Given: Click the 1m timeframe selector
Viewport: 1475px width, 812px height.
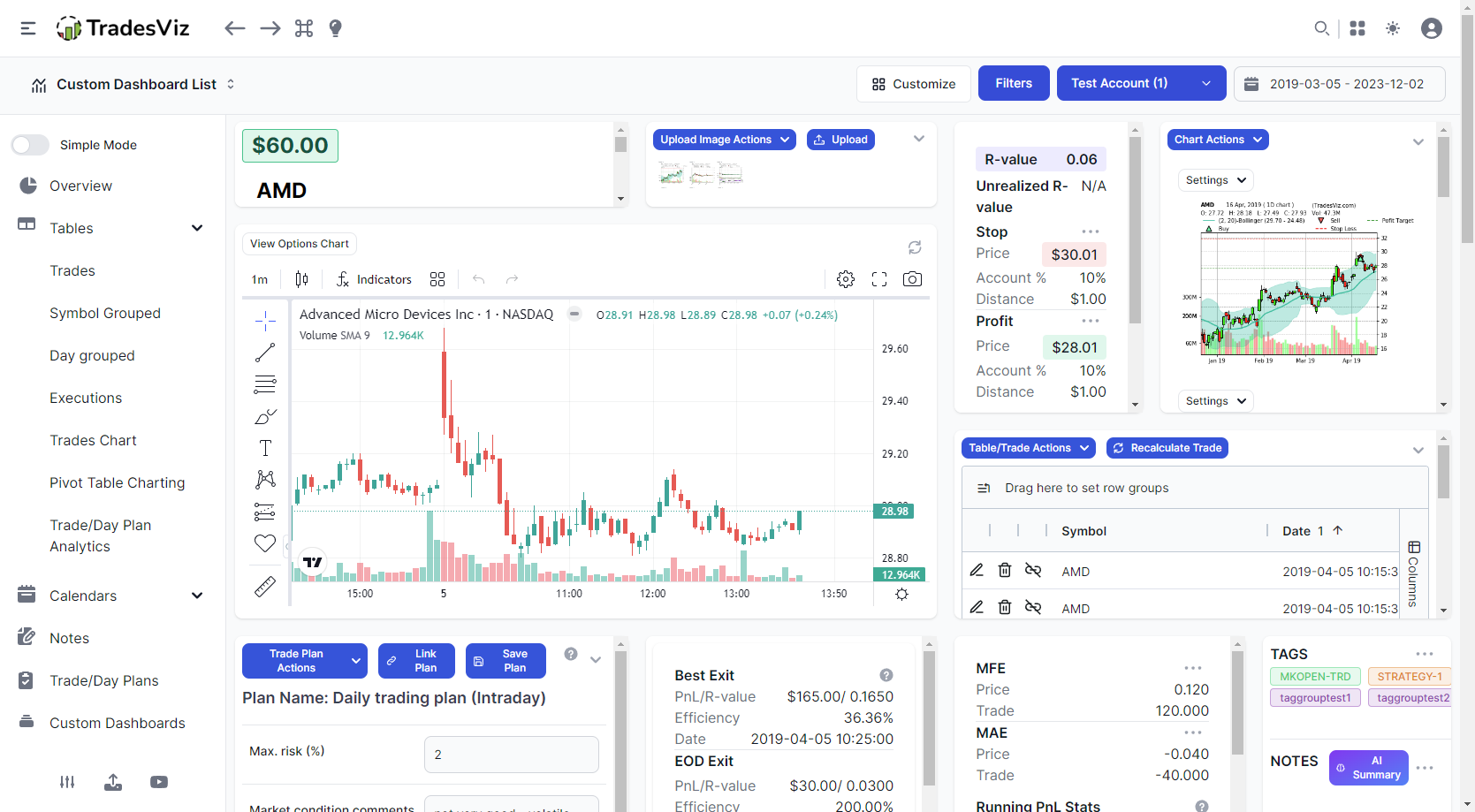Looking at the screenshot, I should click(x=260, y=279).
